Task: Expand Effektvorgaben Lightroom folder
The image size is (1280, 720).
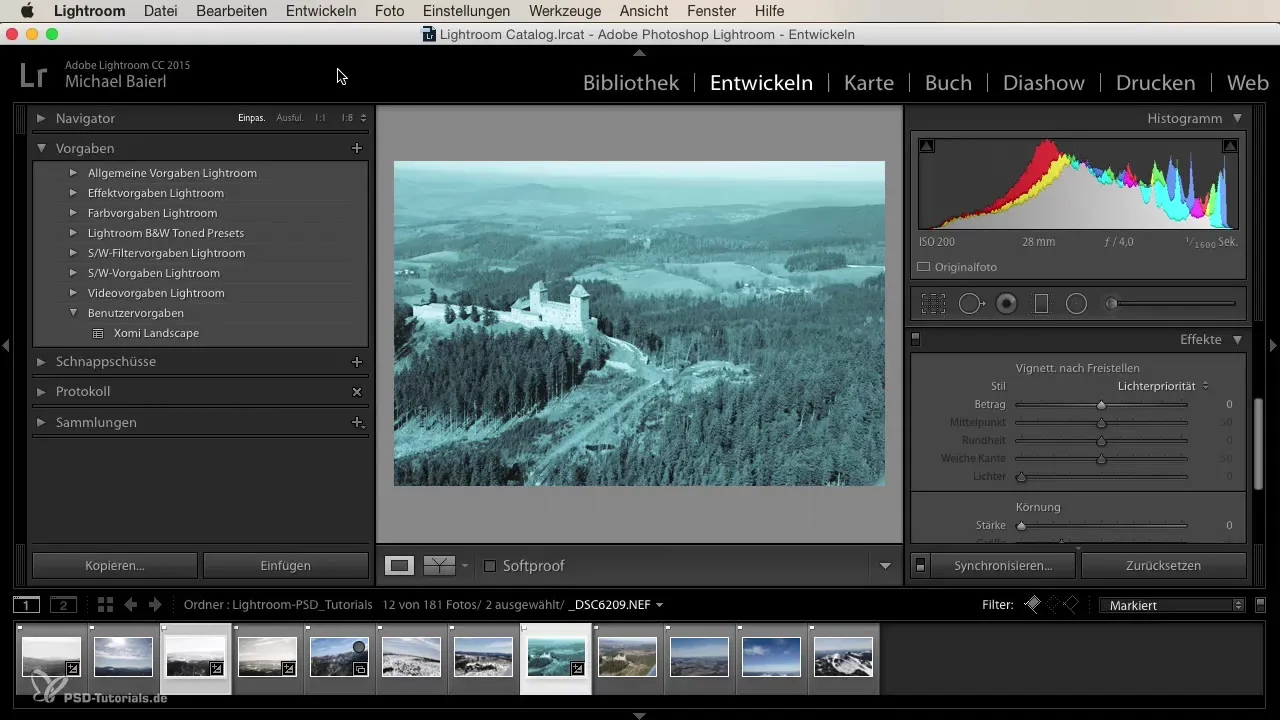Action: tap(73, 193)
